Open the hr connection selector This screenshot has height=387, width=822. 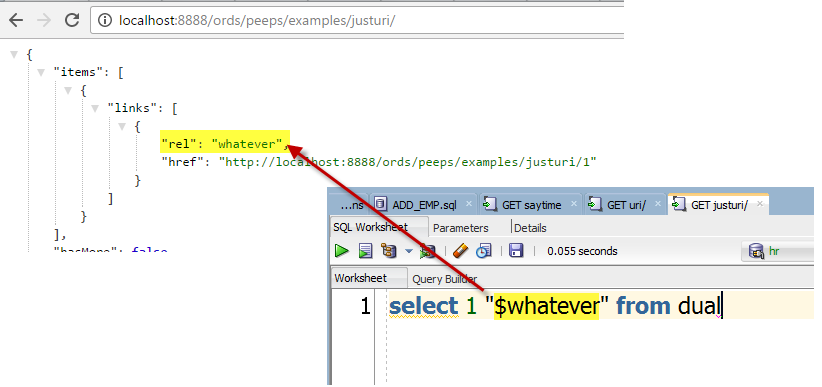(779, 251)
